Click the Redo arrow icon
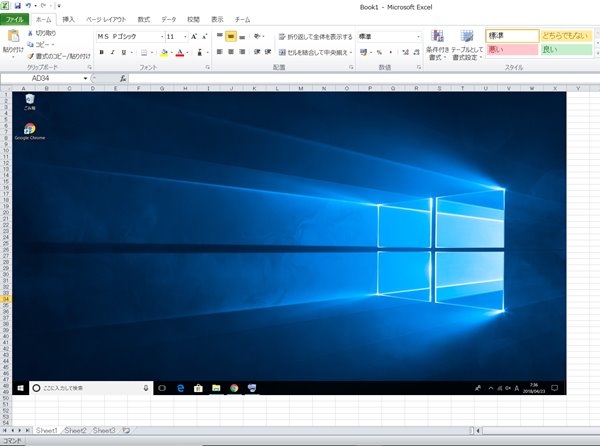This screenshot has width=600, height=446. (x=43, y=6)
